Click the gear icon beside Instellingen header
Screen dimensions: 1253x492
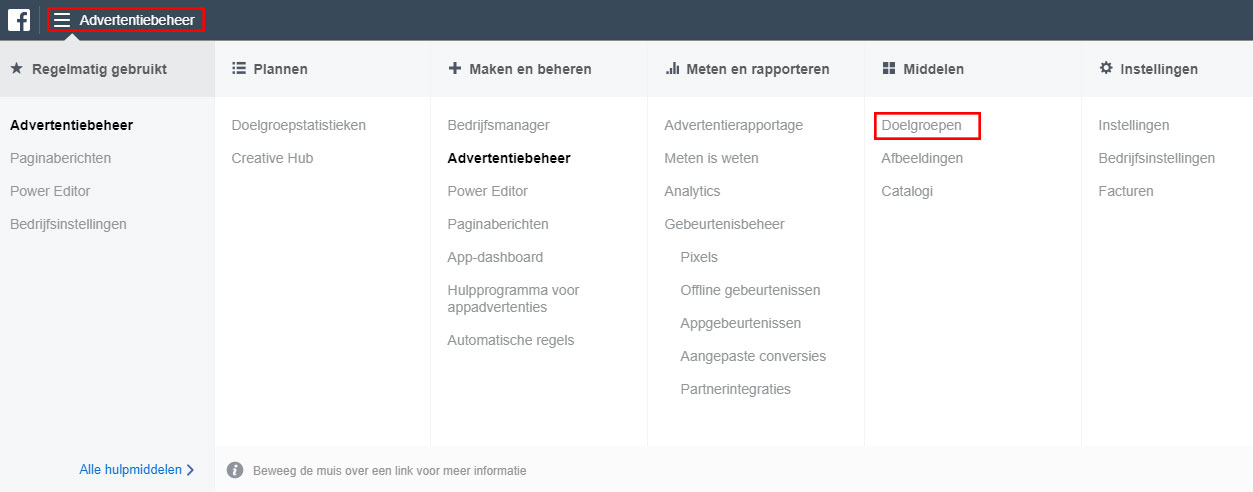point(1106,69)
